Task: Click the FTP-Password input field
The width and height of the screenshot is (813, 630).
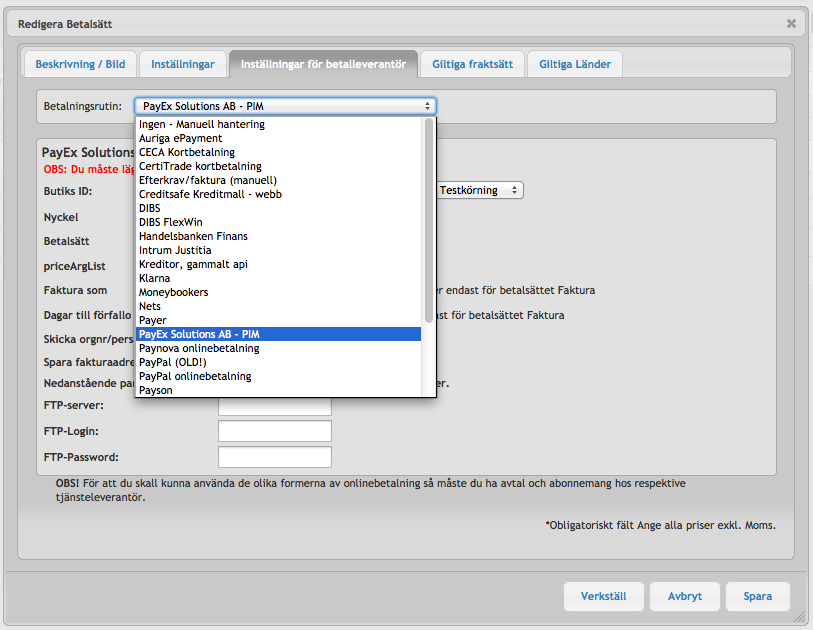Action: 275,457
